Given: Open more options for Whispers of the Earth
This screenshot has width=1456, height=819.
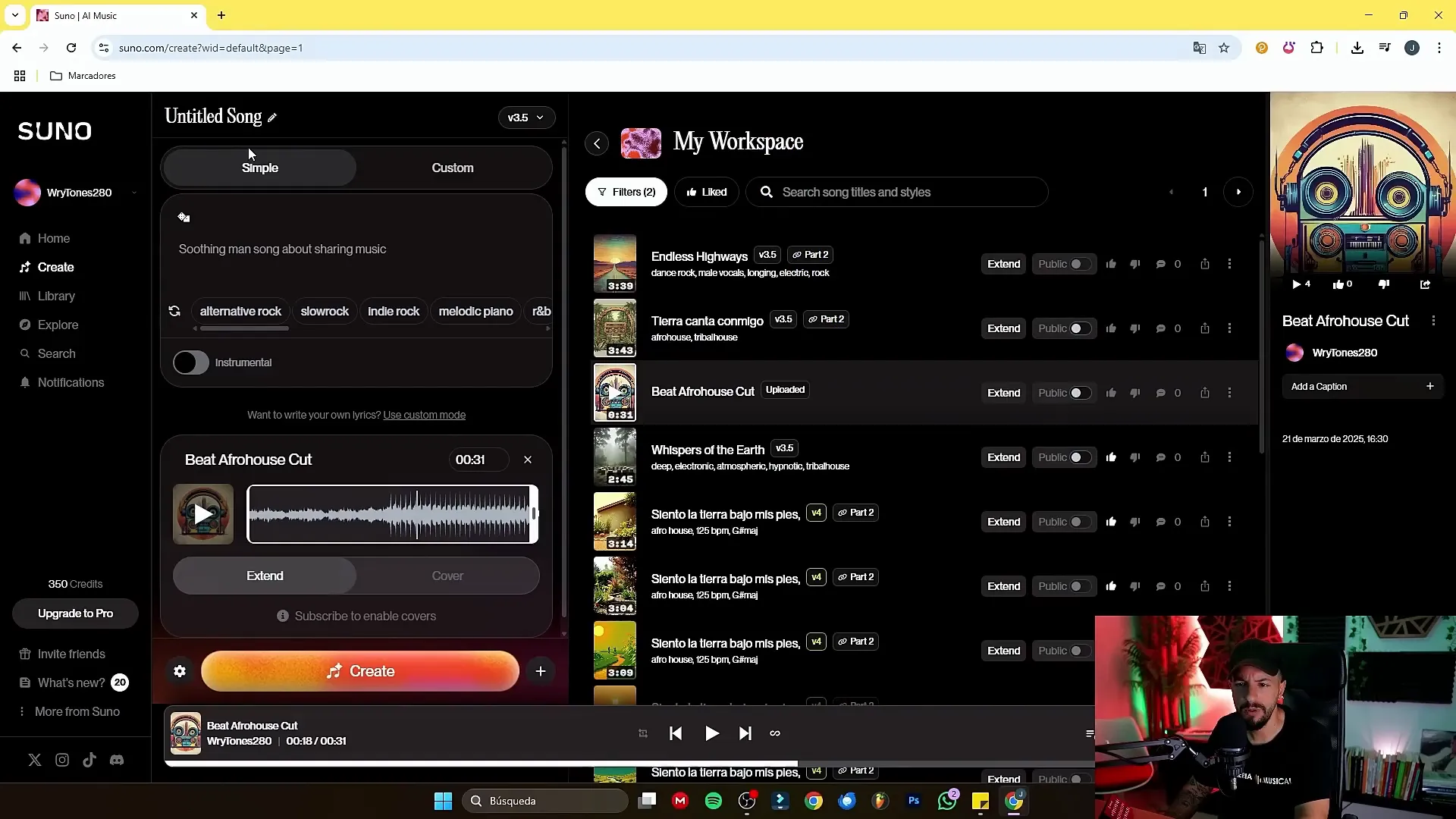Looking at the screenshot, I should 1229,457.
